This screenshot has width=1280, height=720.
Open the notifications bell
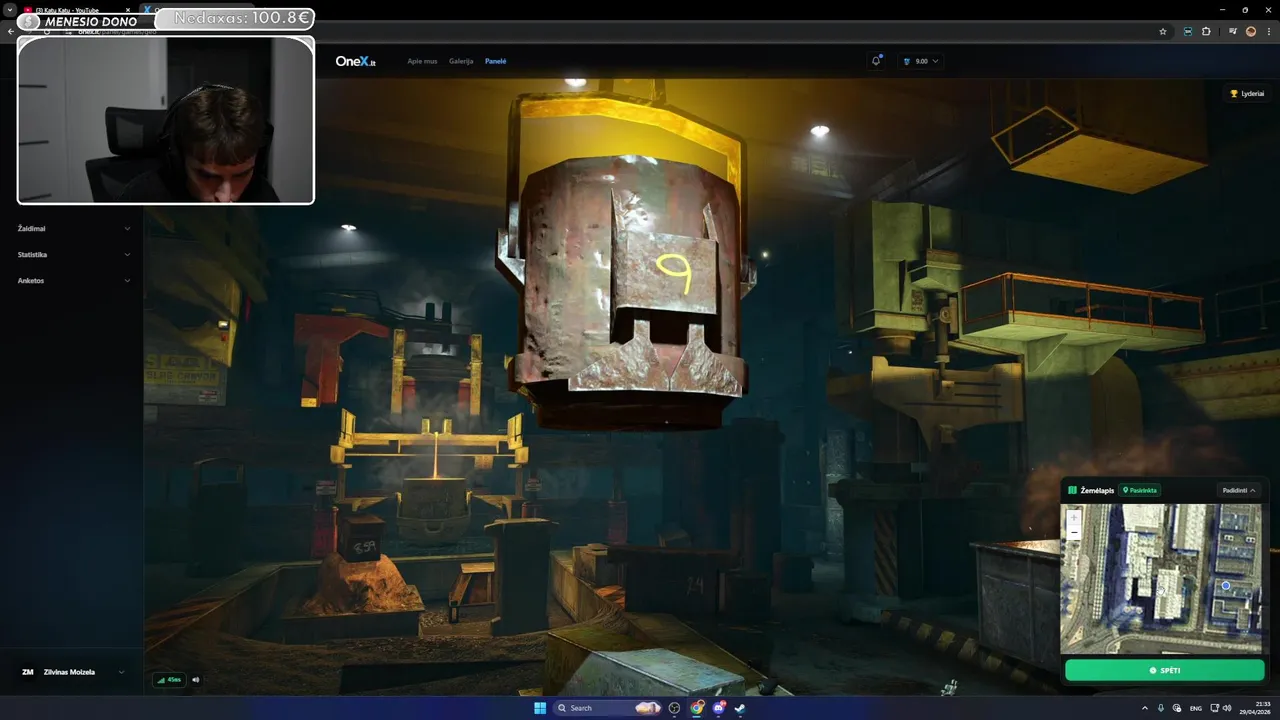876,61
